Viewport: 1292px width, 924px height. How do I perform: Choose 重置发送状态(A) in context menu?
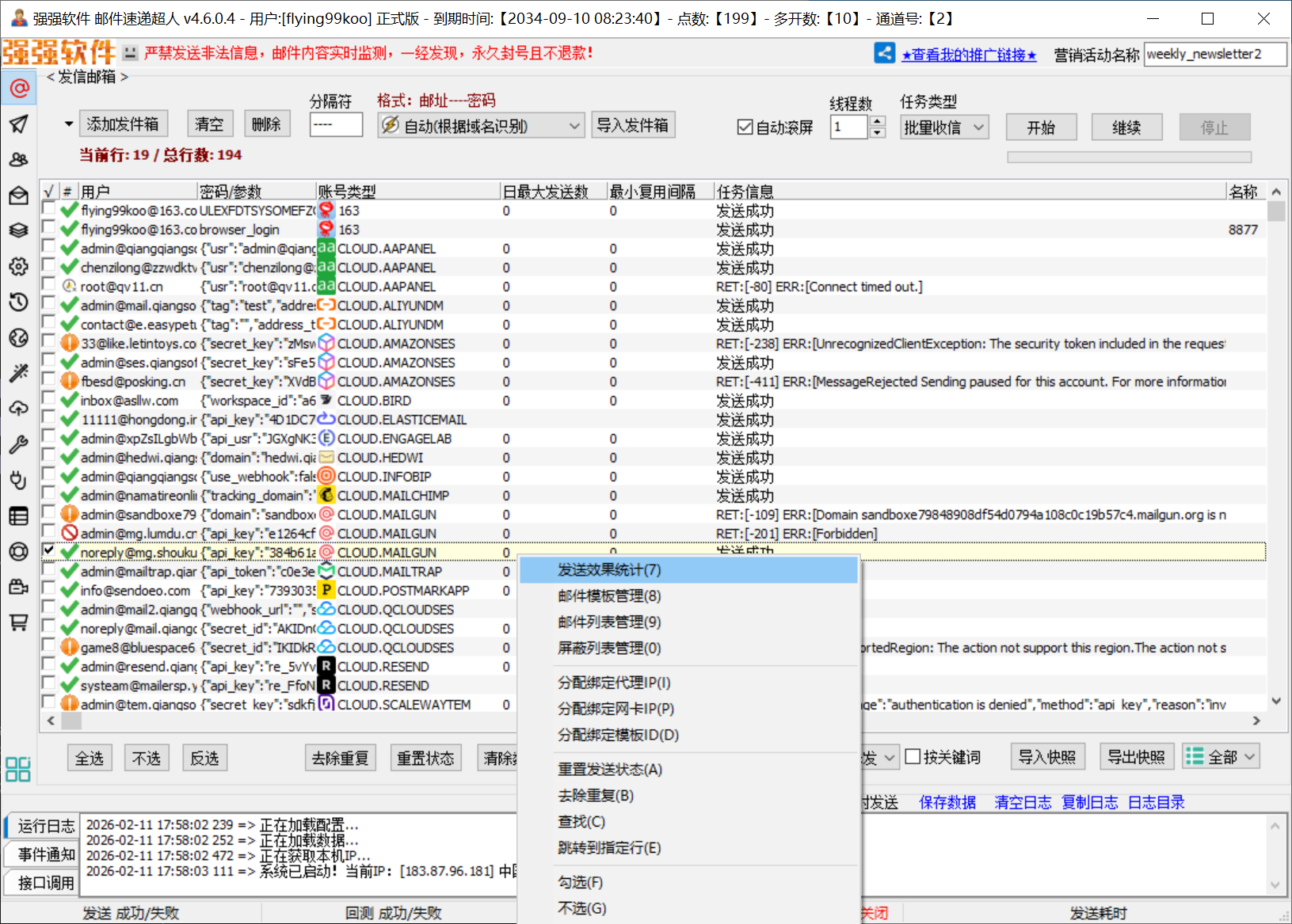(609, 770)
